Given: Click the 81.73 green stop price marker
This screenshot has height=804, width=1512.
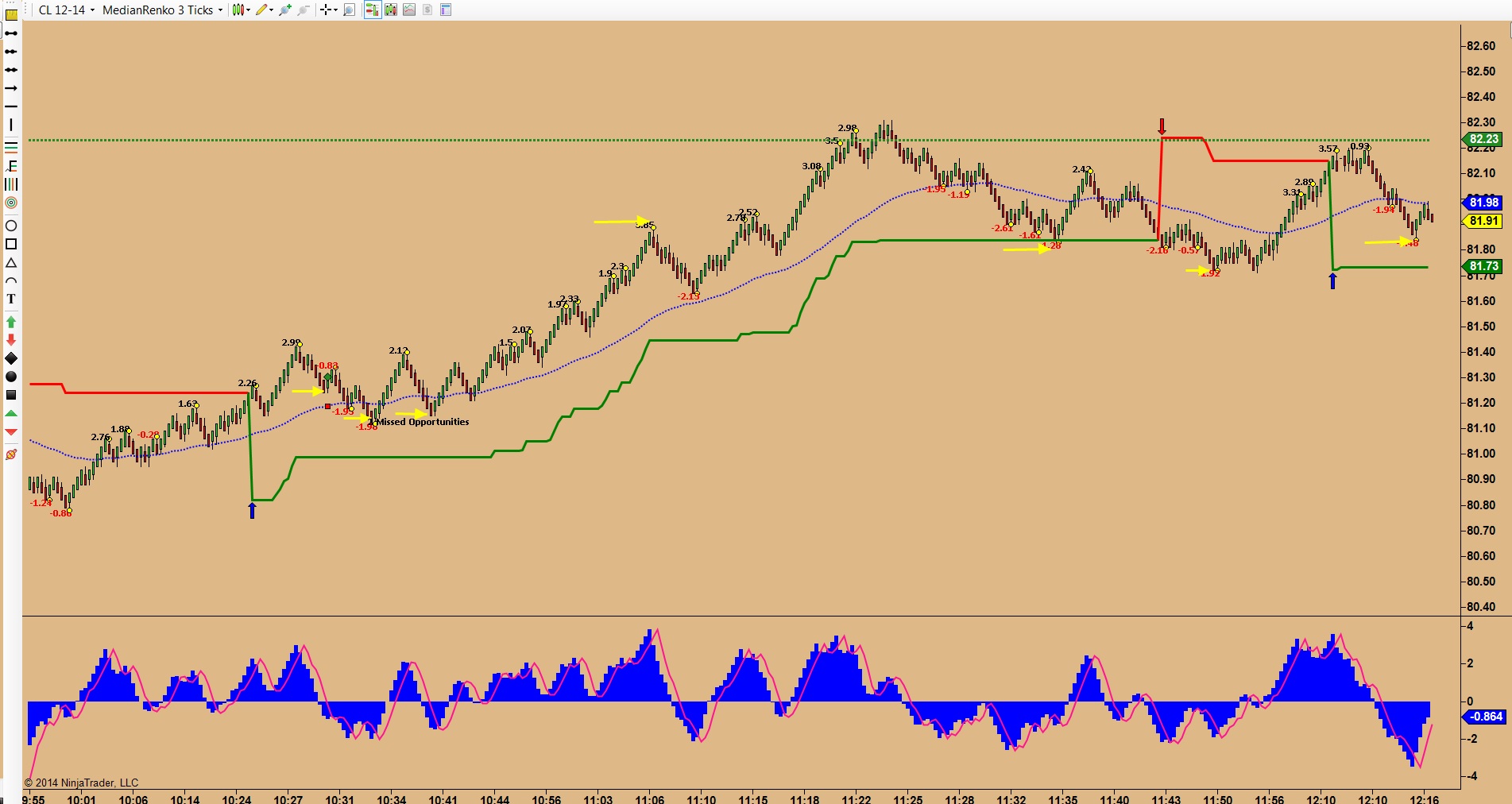Looking at the screenshot, I should coord(1483,267).
